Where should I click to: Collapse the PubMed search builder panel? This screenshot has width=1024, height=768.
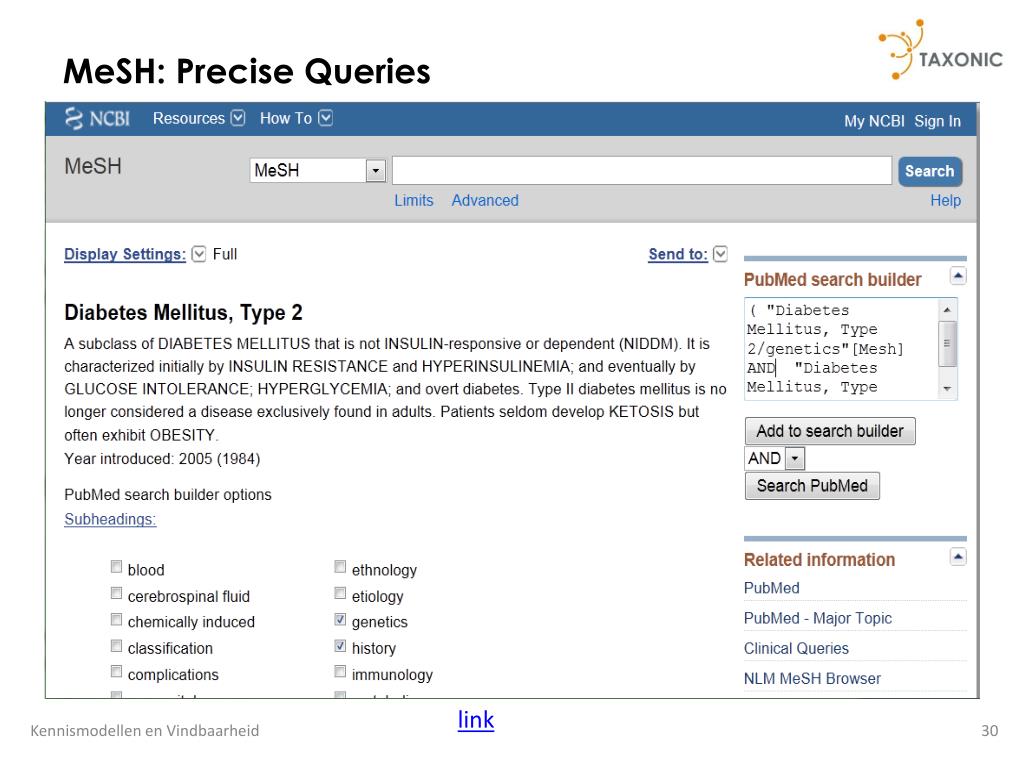tap(957, 277)
